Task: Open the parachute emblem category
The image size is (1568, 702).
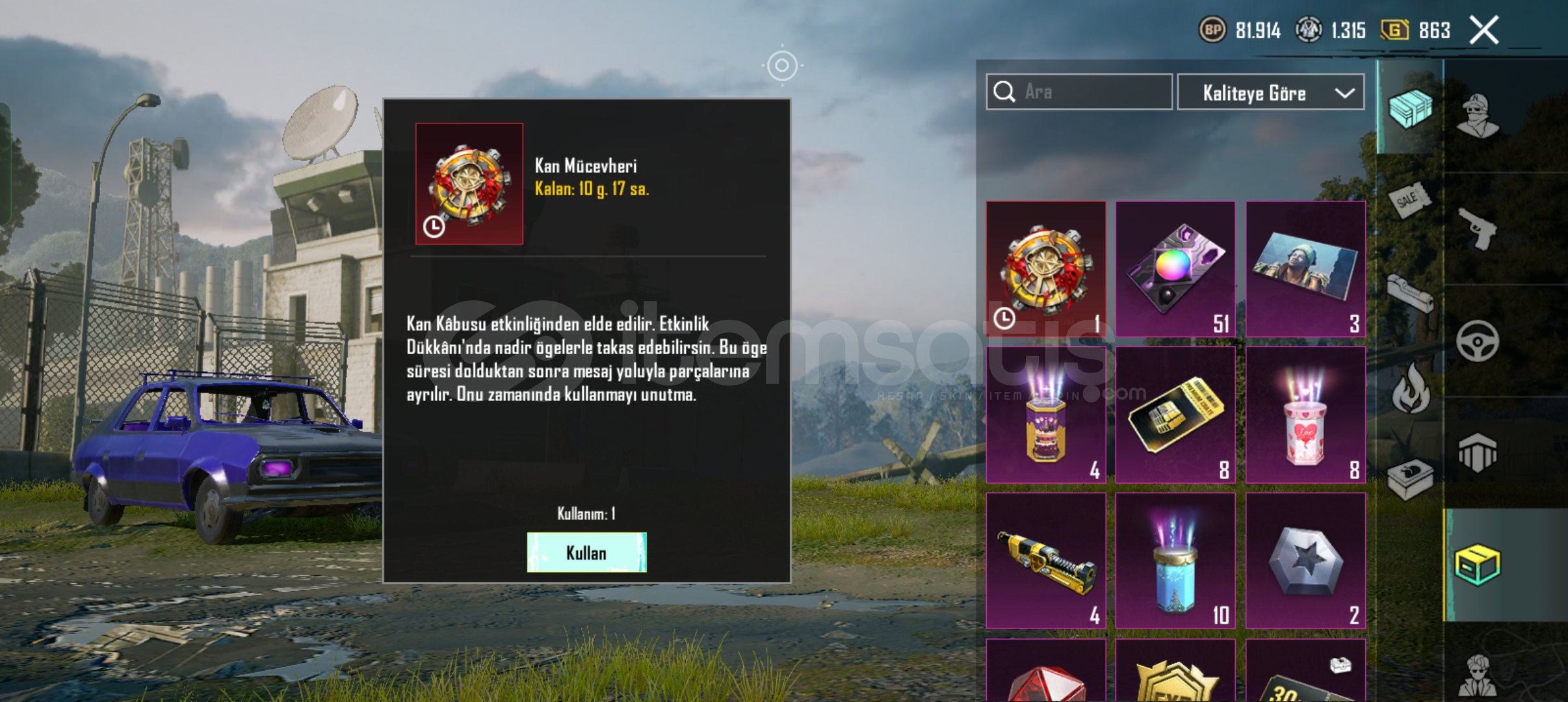Action: click(1477, 452)
